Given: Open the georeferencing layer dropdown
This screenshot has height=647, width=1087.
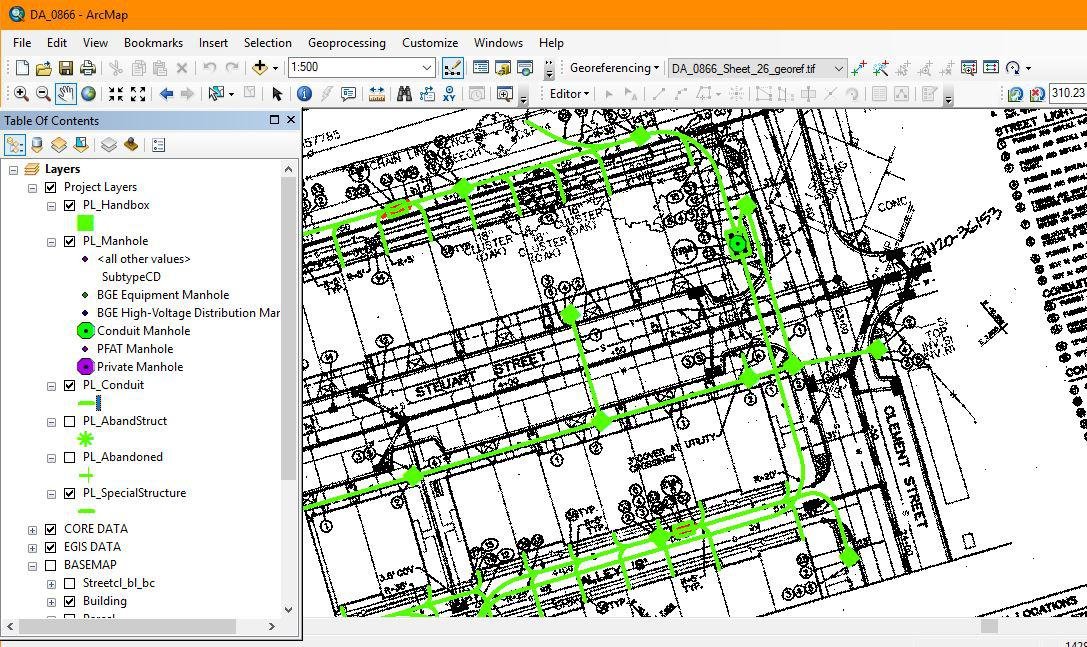Looking at the screenshot, I should 838,69.
